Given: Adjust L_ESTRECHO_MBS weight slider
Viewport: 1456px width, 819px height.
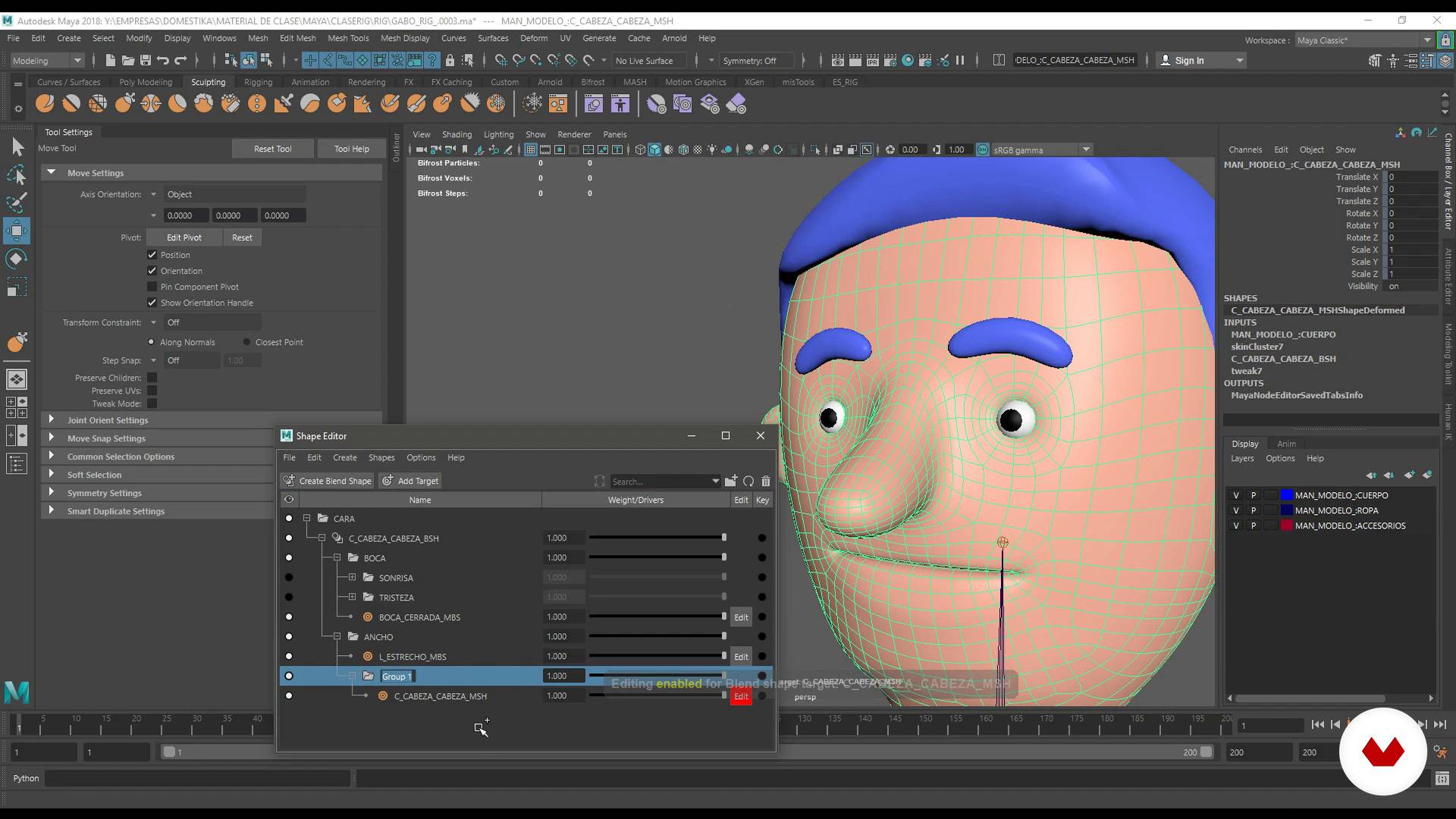Looking at the screenshot, I should coord(657,656).
